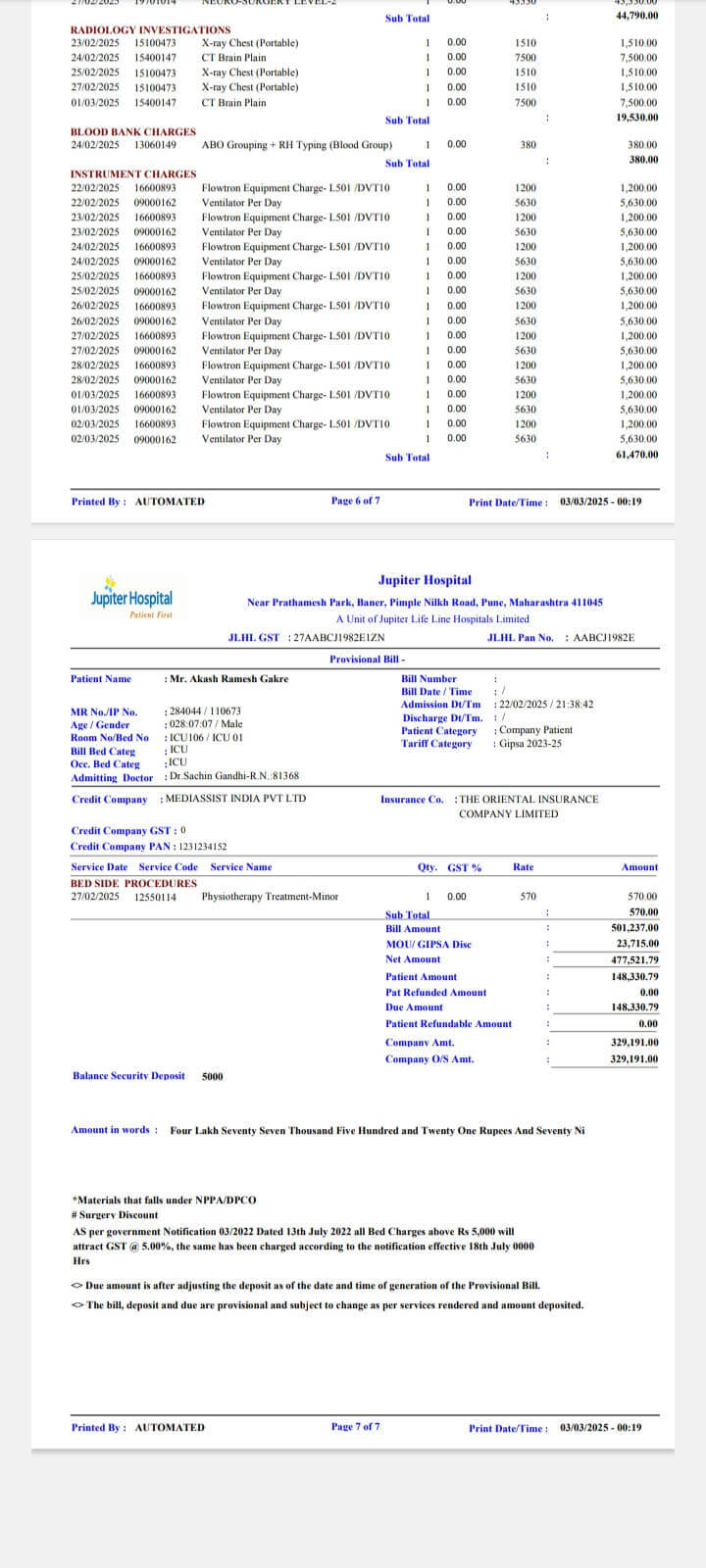Select the Amount in words text
Image resolution: width=706 pixels, height=1568 pixels.
click(377, 1131)
